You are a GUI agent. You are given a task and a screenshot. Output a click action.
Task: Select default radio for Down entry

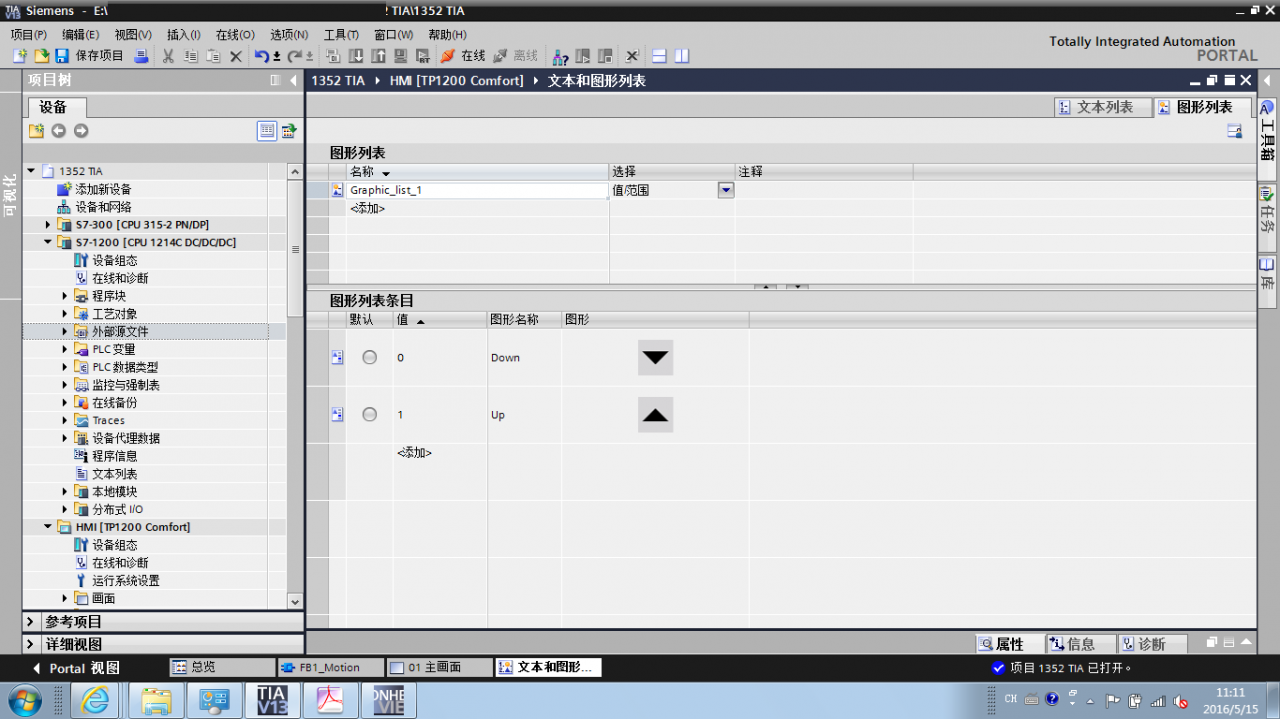[370, 357]
